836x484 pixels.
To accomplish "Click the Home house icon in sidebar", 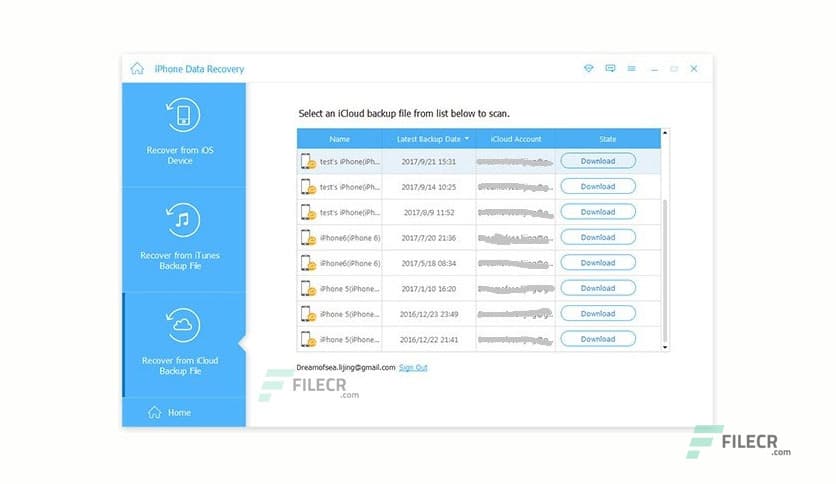I will point(155,412).
